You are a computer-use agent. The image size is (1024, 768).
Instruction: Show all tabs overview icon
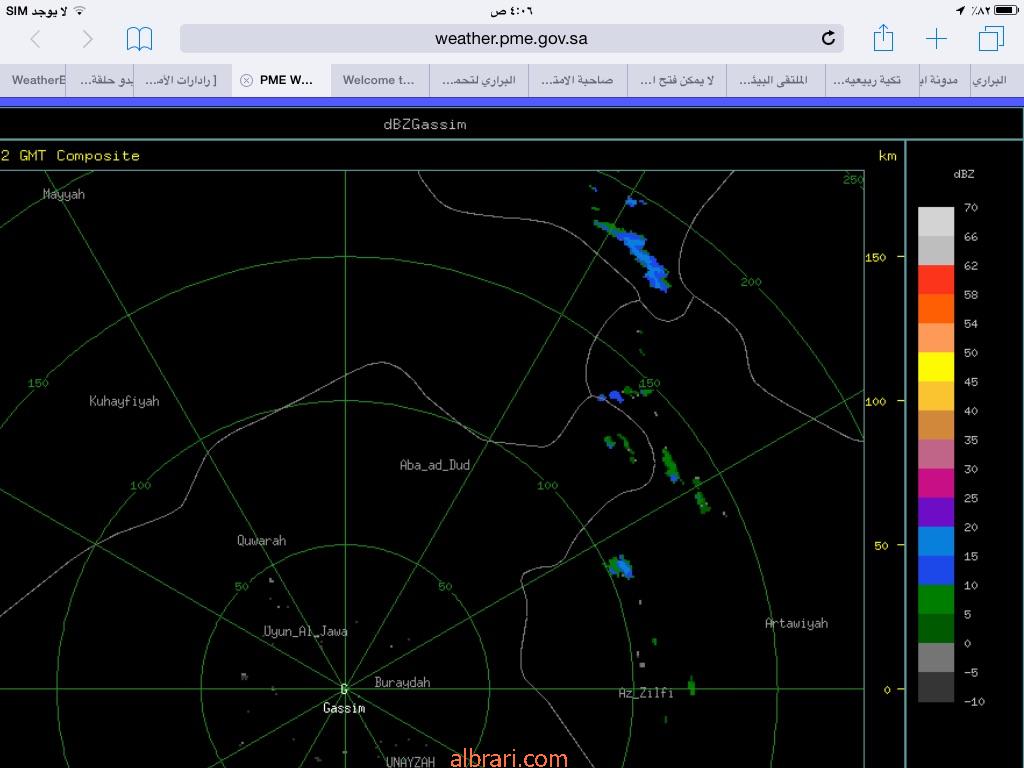tap(991, 39)
